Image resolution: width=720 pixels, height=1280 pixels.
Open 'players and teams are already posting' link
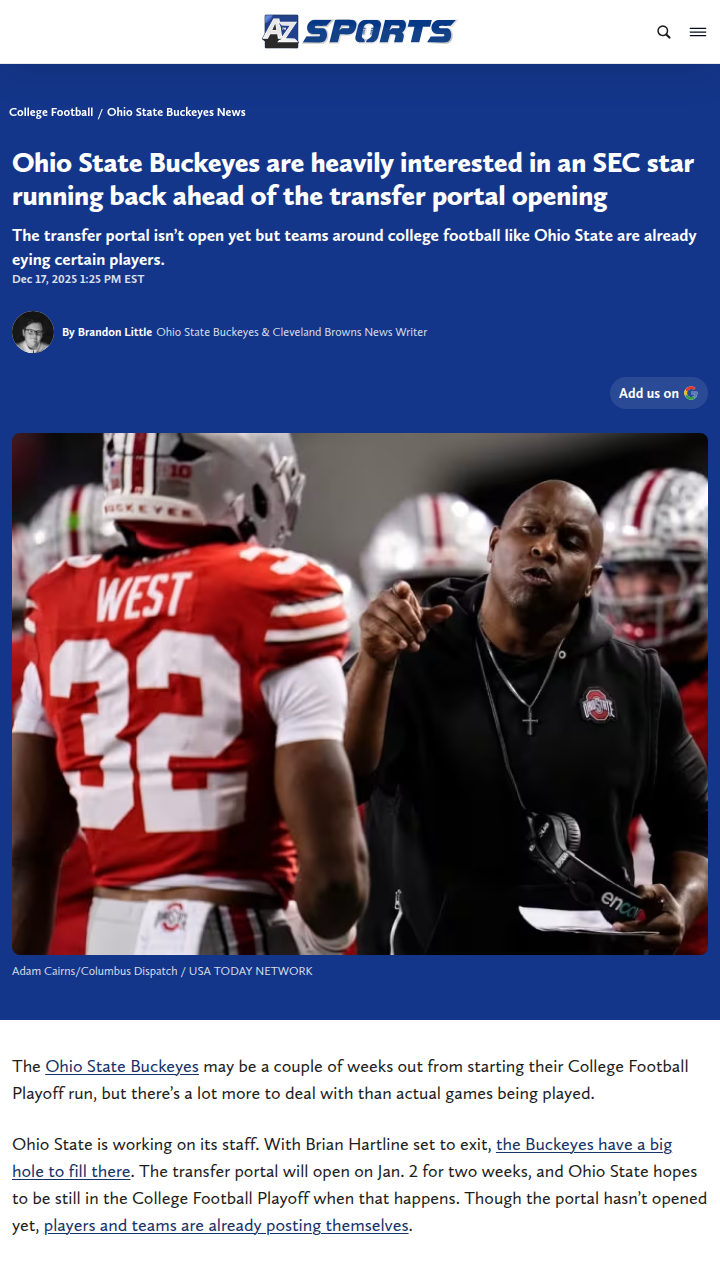click(226, 1225)
